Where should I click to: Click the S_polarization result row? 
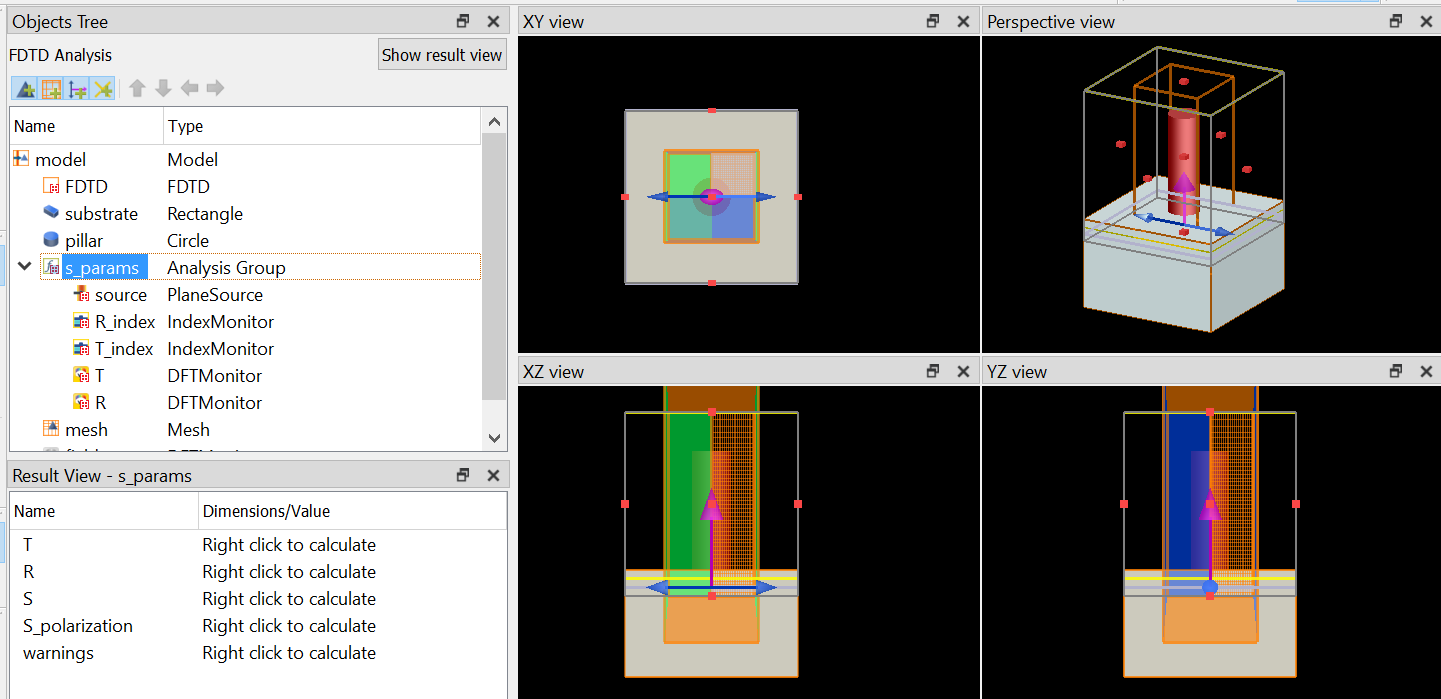[x=258, y=626]
